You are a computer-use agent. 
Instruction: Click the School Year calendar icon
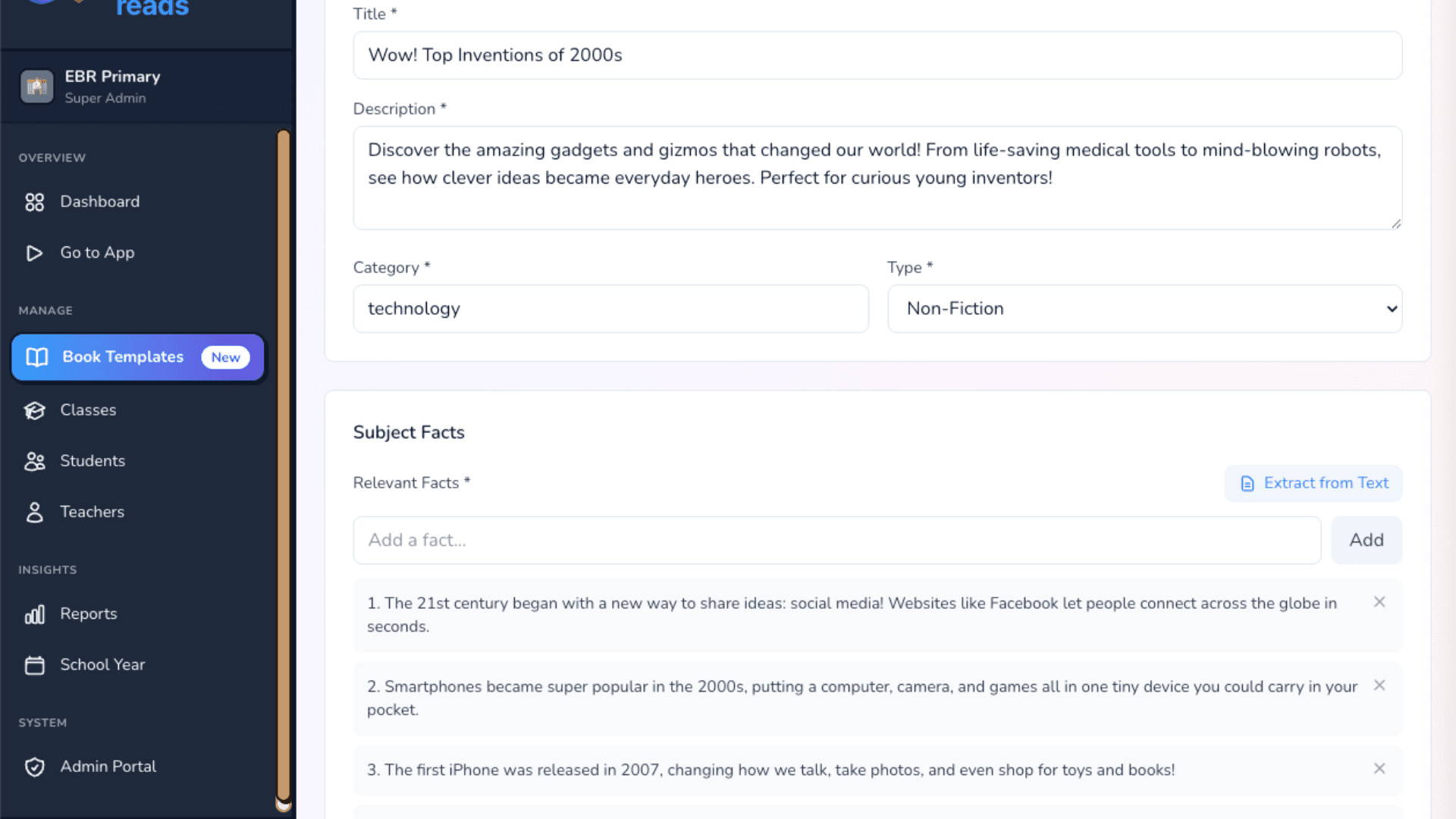(x=35, y=665)
